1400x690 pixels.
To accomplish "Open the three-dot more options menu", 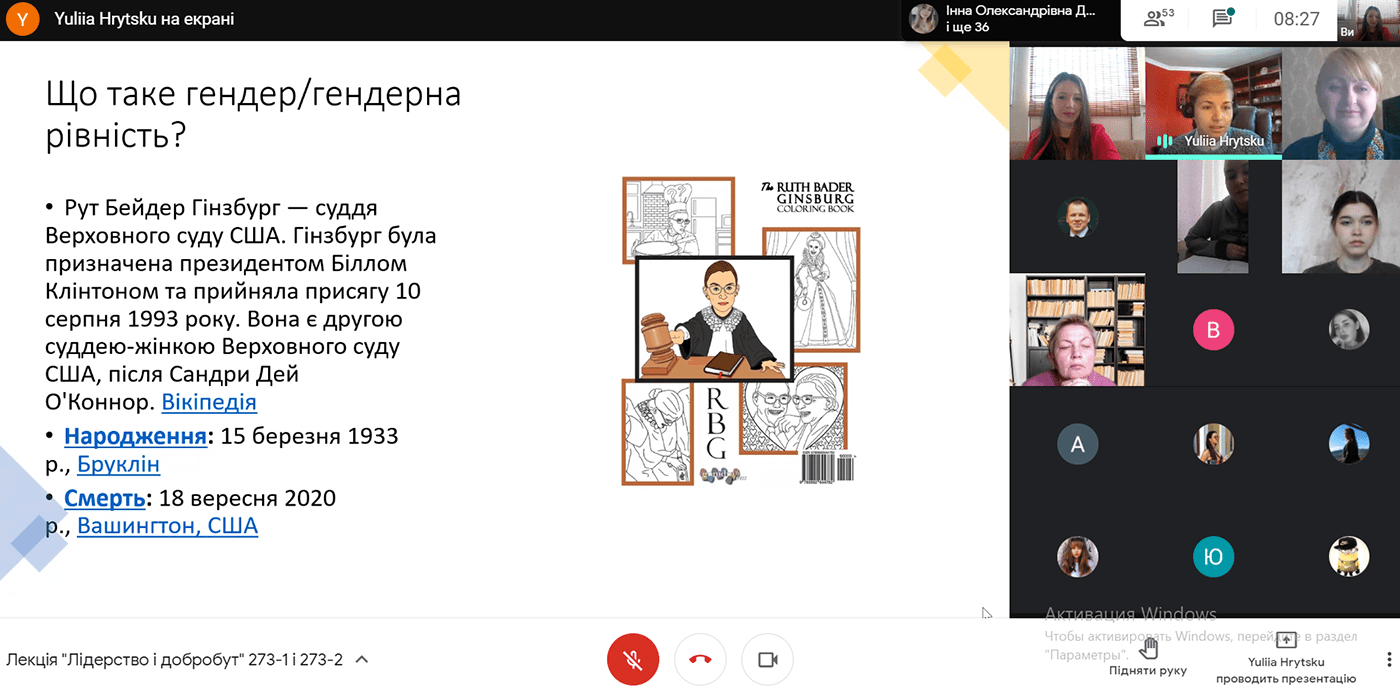I will (1388, 660).
